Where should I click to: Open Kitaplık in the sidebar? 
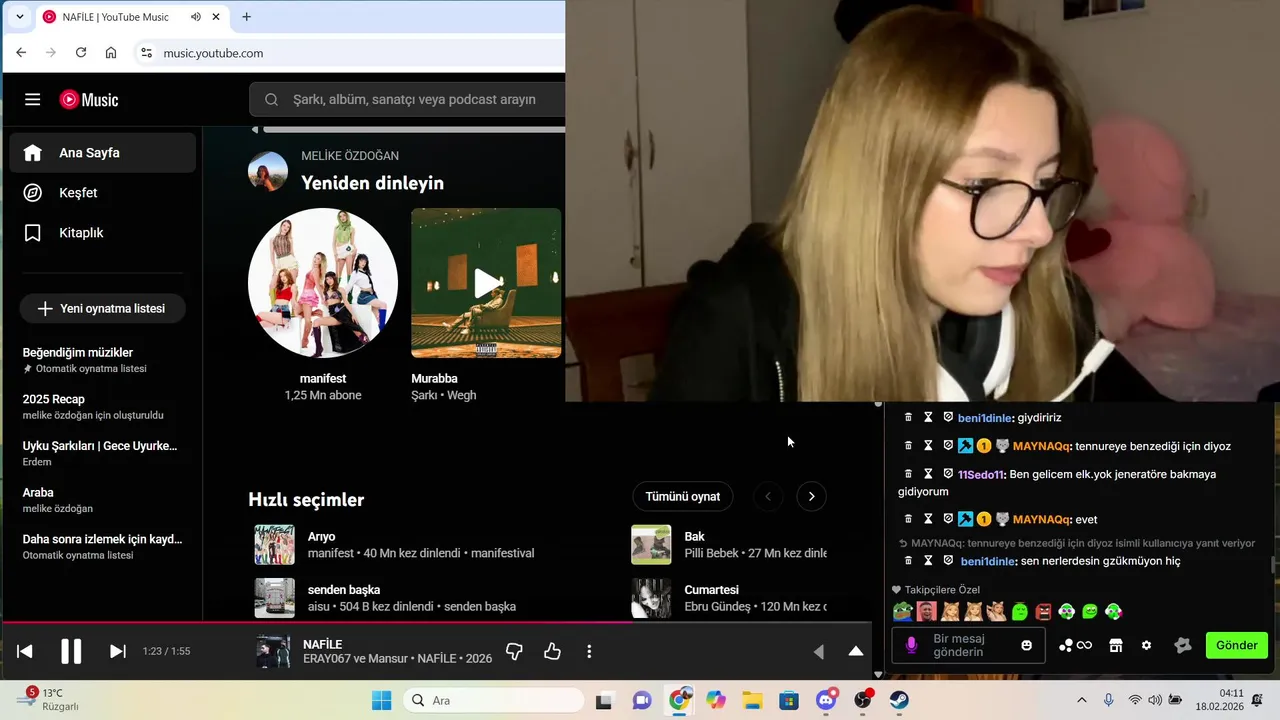tap(103, 233)
